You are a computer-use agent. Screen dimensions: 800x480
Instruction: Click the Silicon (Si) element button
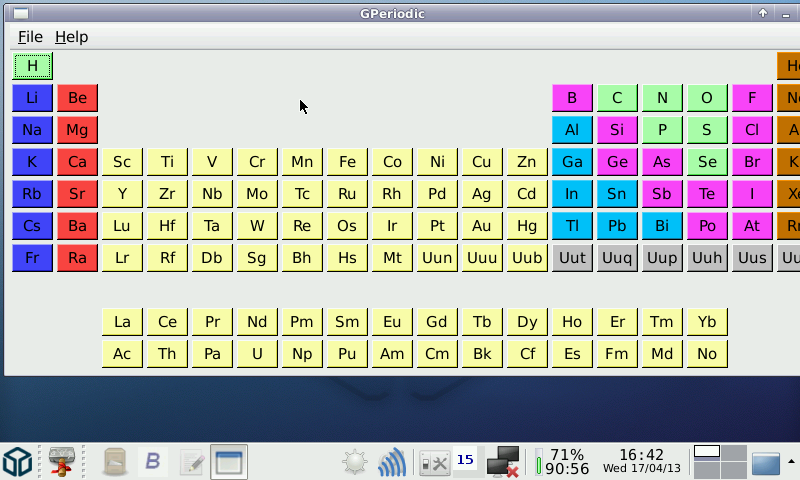tap(617, 130)
